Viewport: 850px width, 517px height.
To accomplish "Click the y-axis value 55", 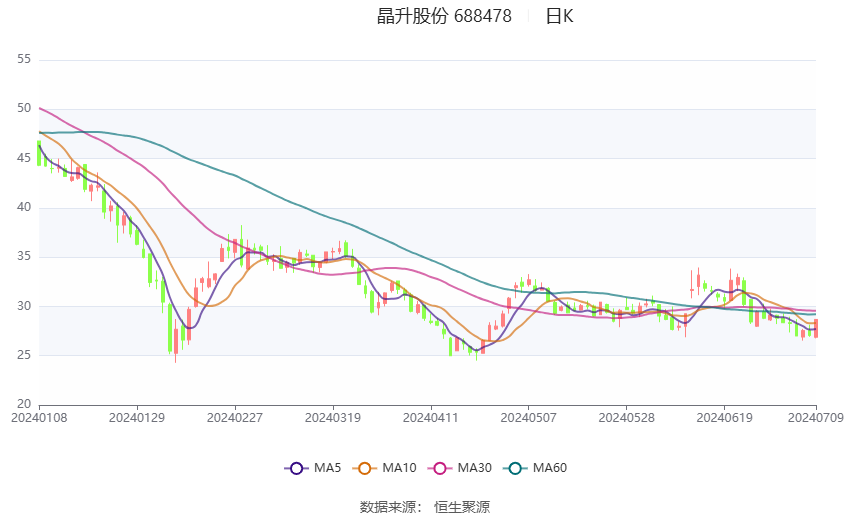I will [24, 59].
